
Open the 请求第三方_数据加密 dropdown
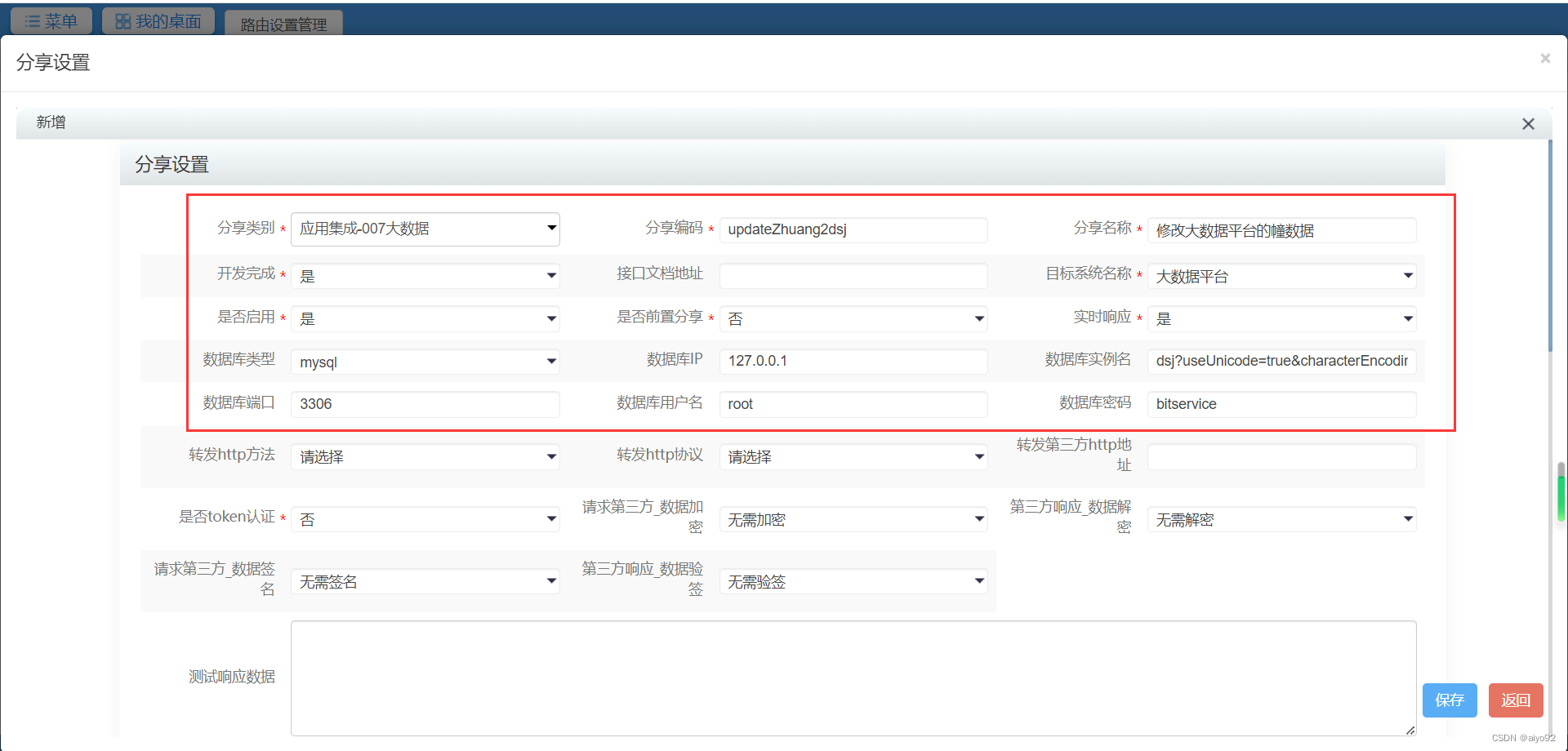click(x=853, y=519)
